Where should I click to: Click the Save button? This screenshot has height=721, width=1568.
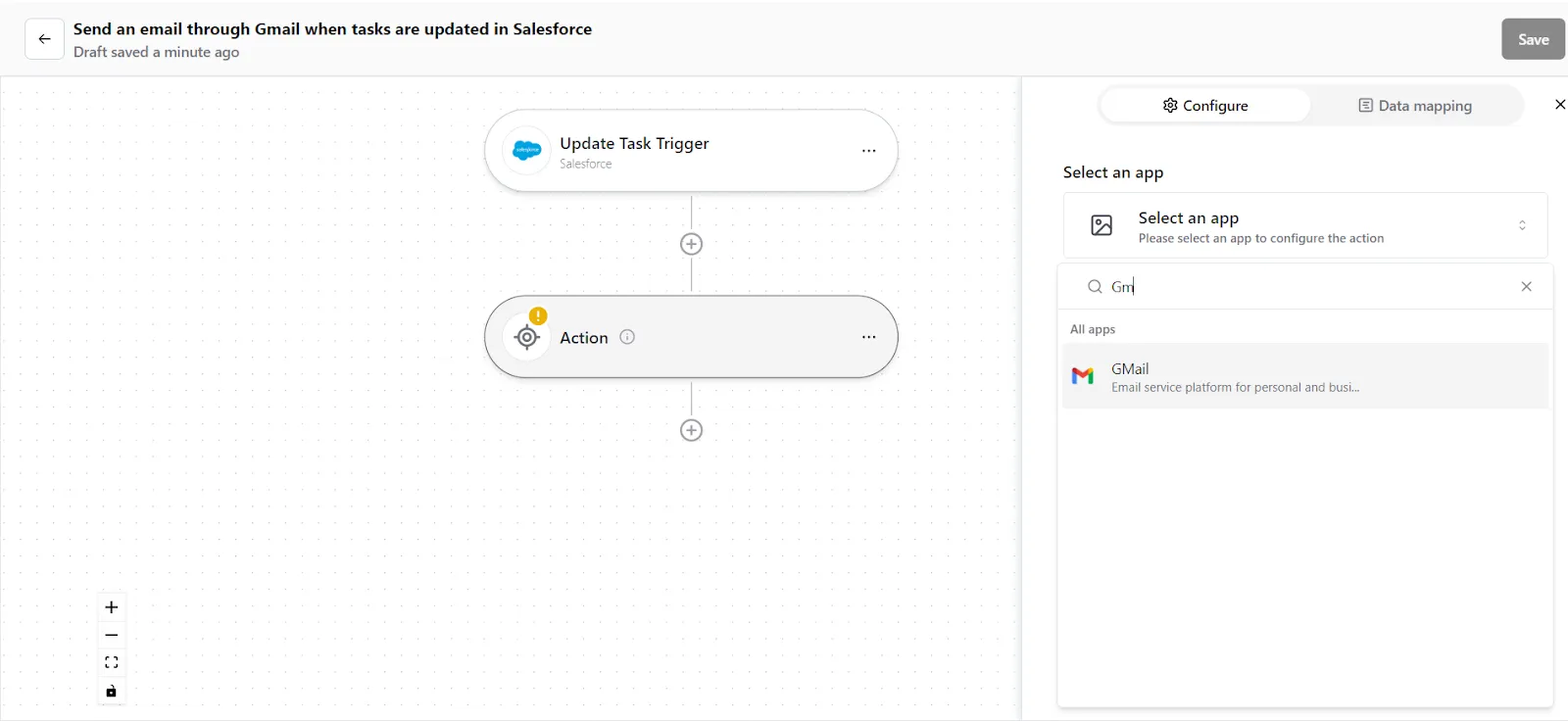pos(1533,39)
